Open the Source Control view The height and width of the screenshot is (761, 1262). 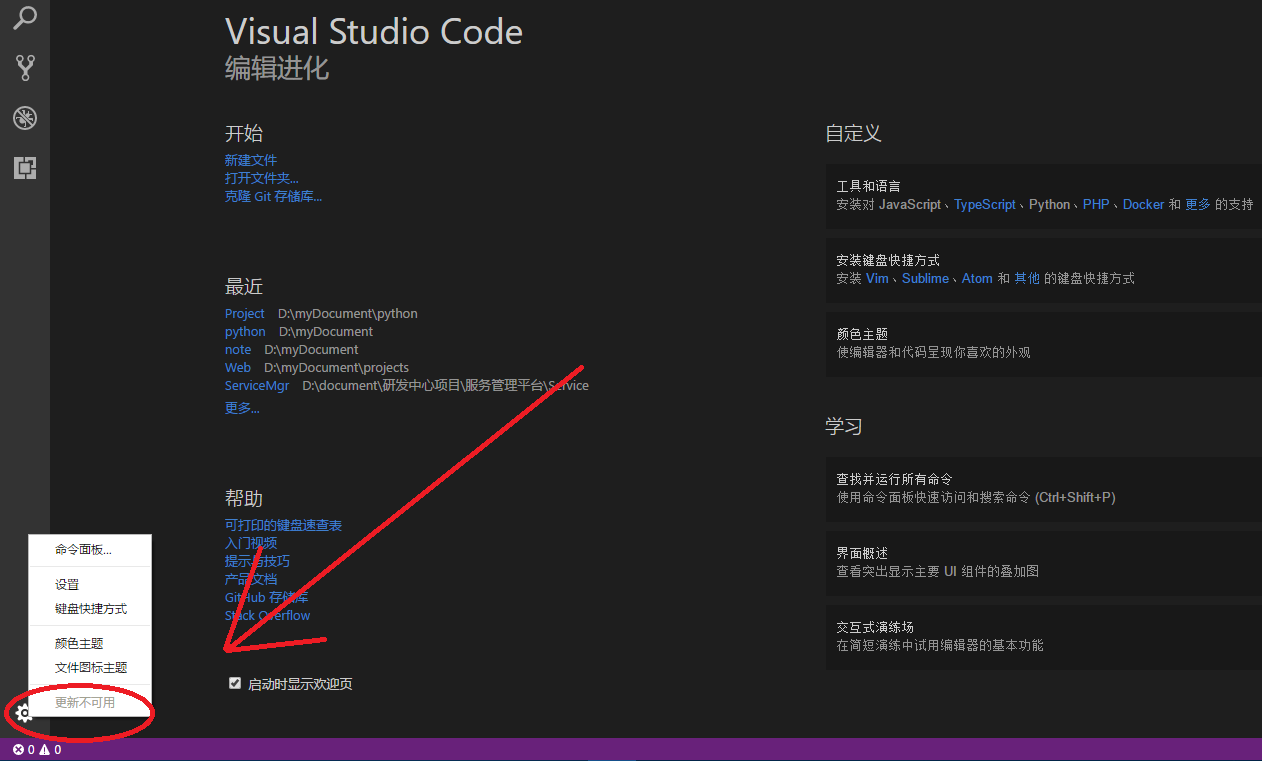click(x=24, y=68)
